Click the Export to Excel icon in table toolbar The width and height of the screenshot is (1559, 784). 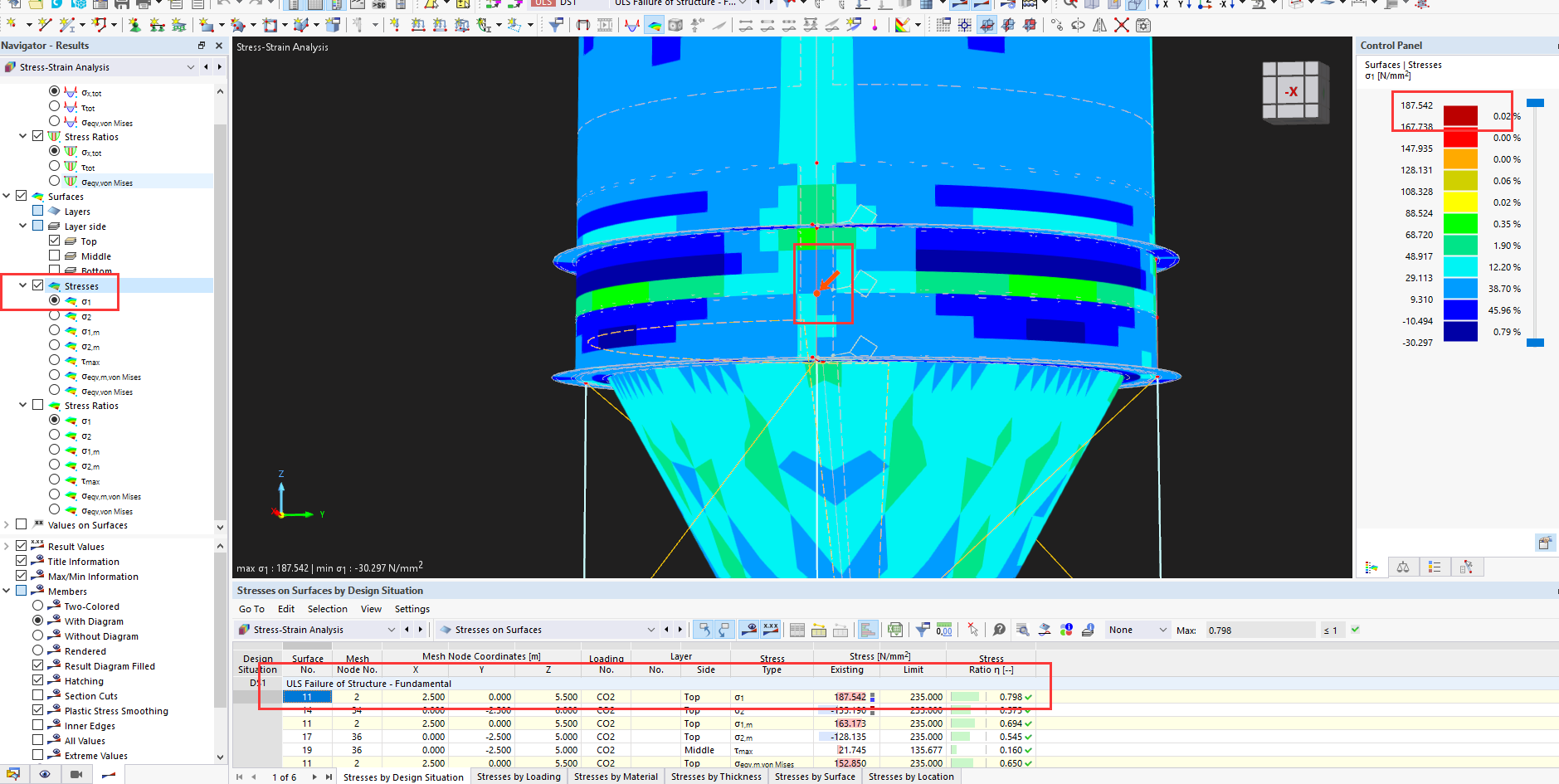[894, 630]
